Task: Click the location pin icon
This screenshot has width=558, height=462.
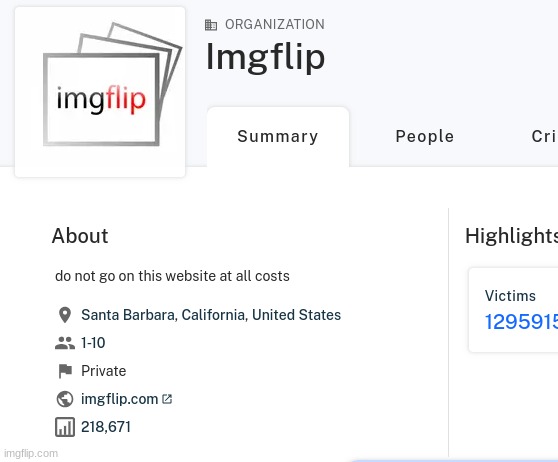Action: (x=65, y=315)
